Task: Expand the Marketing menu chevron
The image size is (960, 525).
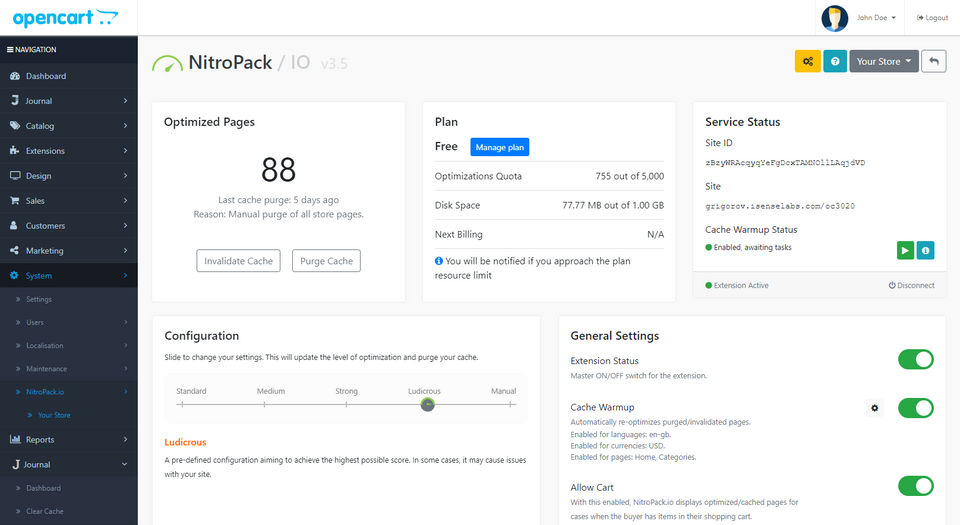Action: click(x=125, y=250)
